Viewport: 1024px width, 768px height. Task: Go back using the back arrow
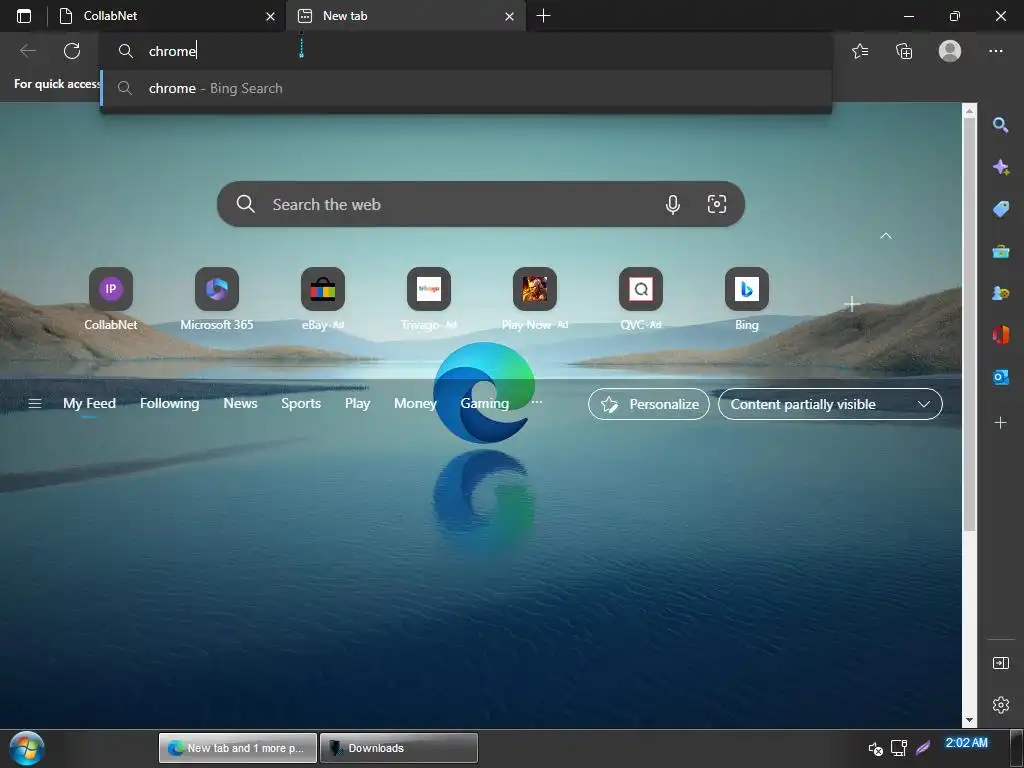pyautogui.click(x=27, y=51)
